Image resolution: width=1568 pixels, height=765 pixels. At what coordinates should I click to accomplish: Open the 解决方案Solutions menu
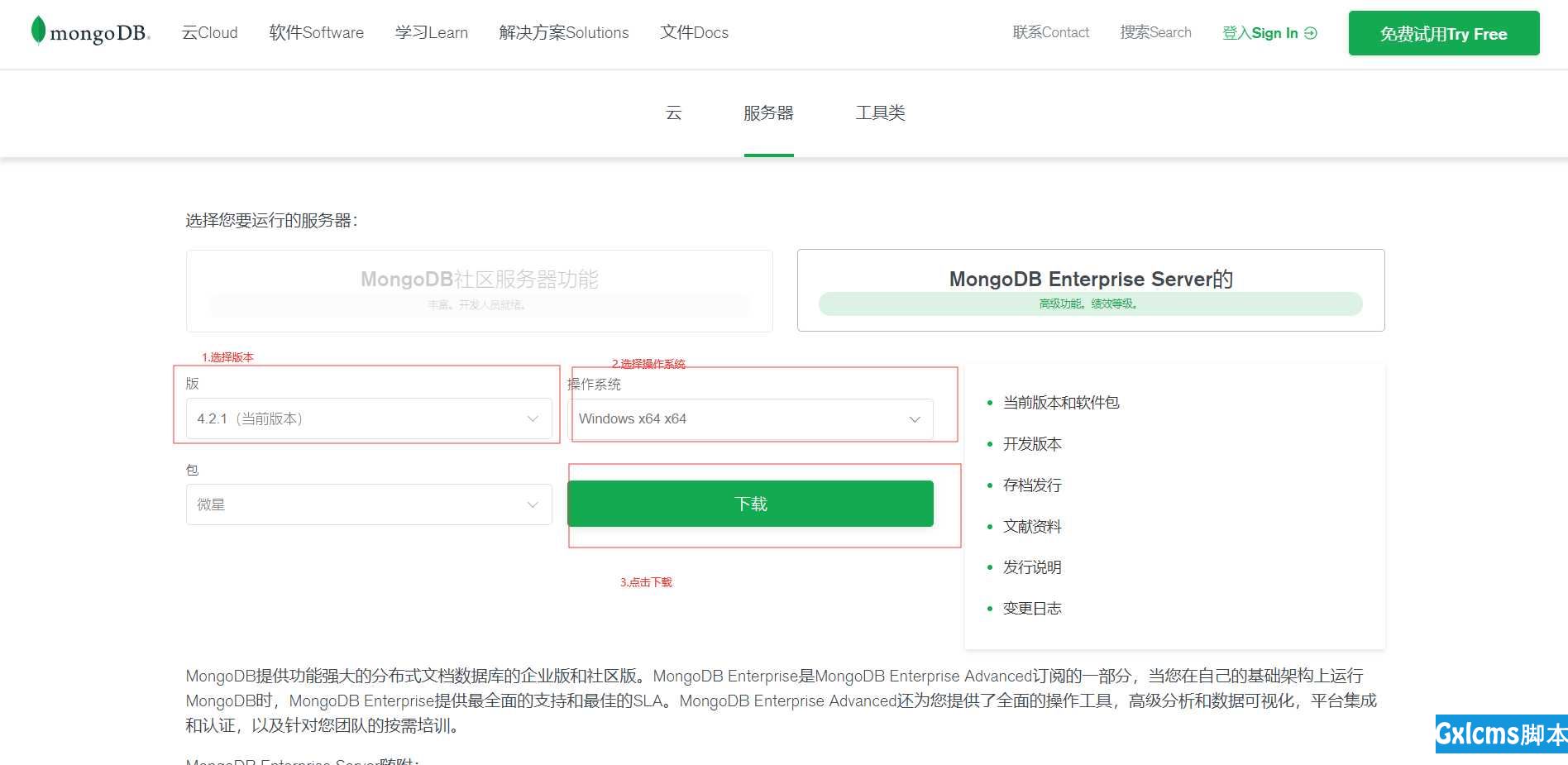point(564,33)
